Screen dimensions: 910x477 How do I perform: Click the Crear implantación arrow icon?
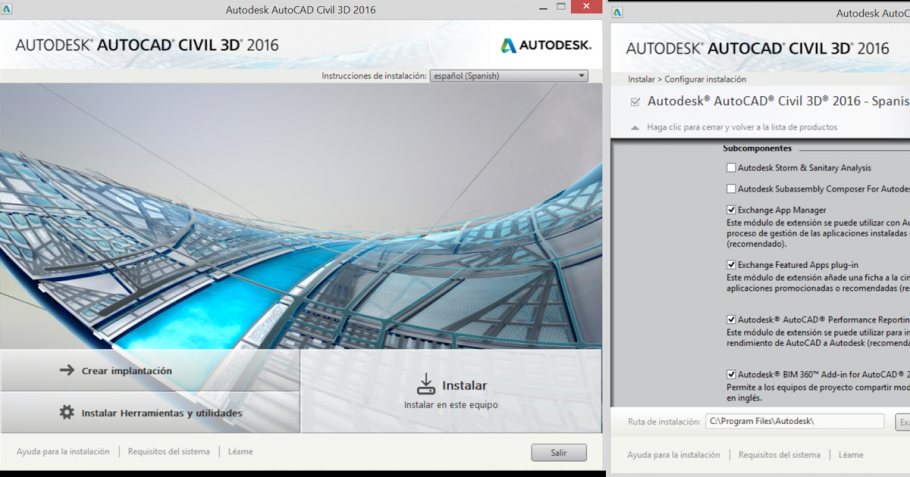(x=67, y=370)
